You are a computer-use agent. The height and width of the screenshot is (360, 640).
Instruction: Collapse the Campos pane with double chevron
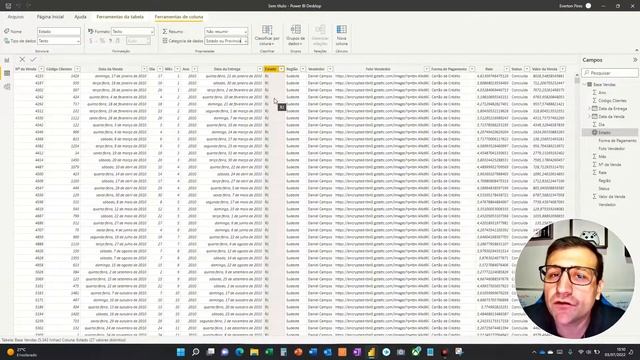[635, 60]
